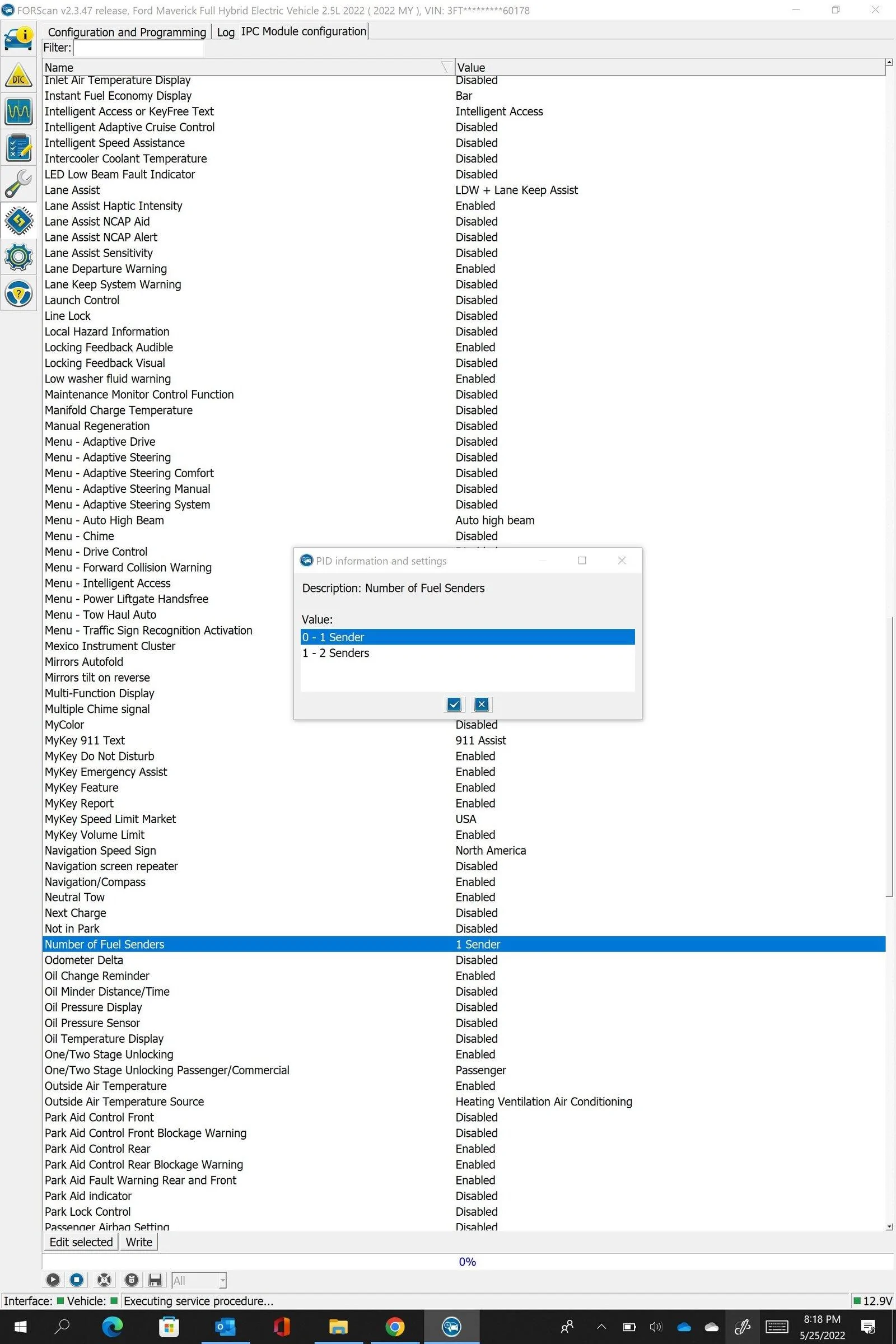Open the People icon in system tray
Screen dimensions: 896x1344
coord(567,1326)
